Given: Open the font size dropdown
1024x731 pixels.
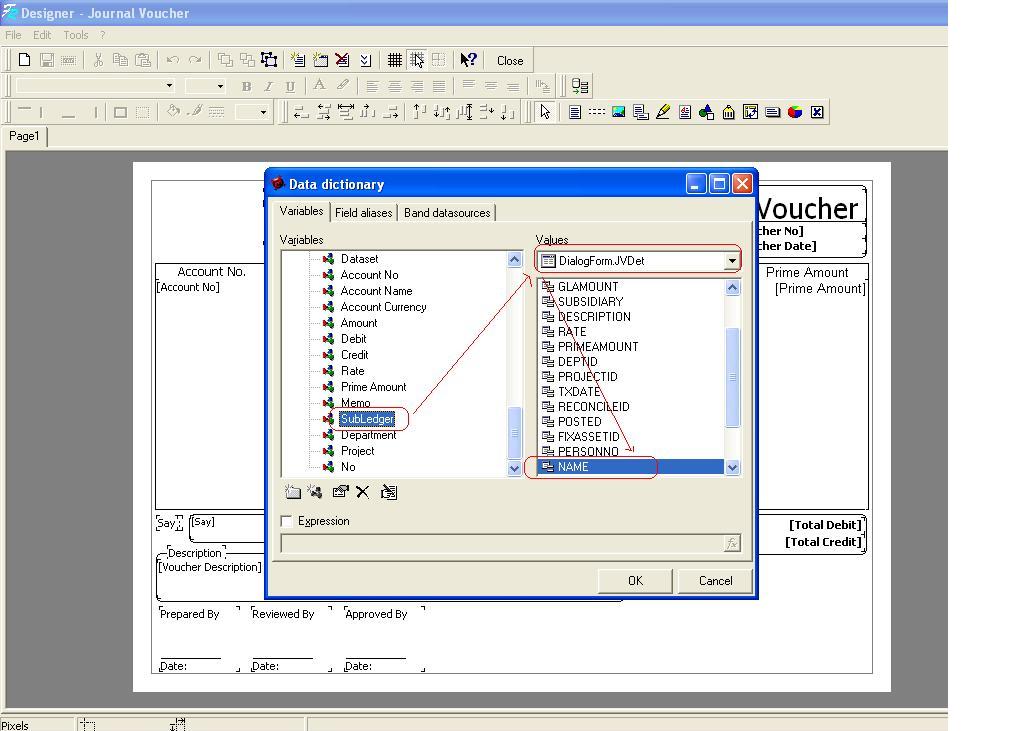Looking at the screenshot, I should click(x=220, y=86).
